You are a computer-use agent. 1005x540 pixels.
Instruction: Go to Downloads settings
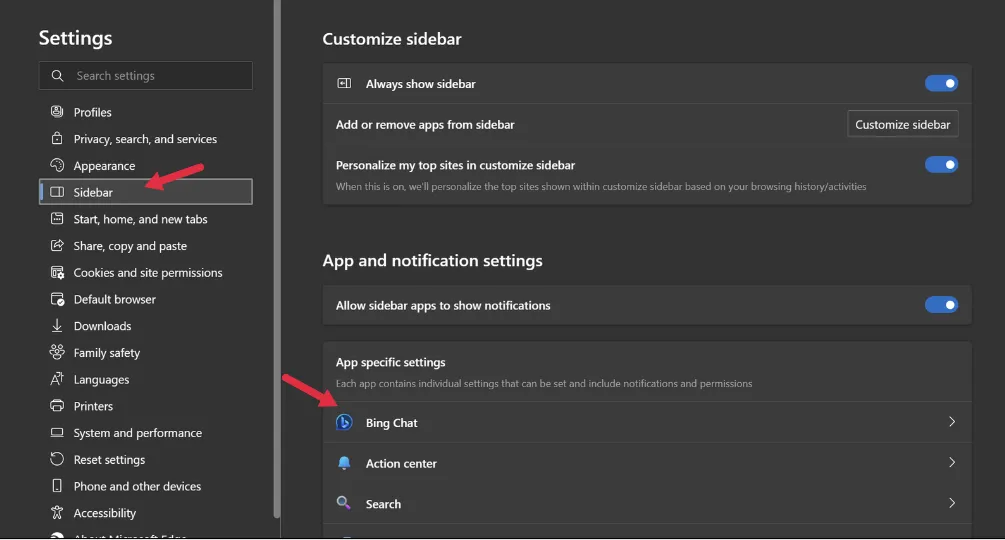coord(145,326)
